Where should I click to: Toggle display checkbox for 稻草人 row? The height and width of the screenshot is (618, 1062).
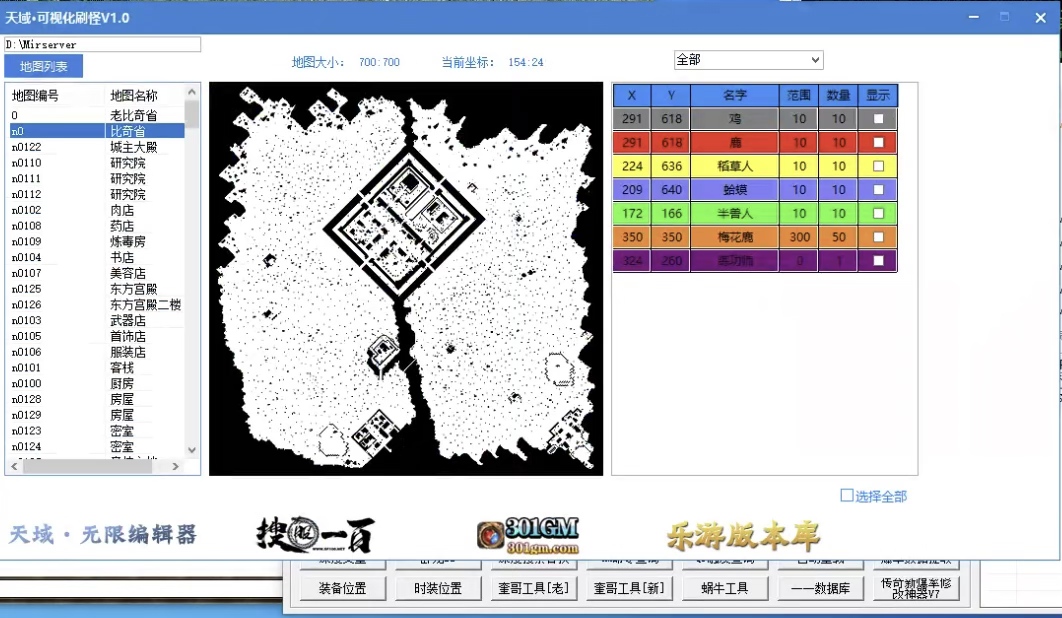pos(878,166)
